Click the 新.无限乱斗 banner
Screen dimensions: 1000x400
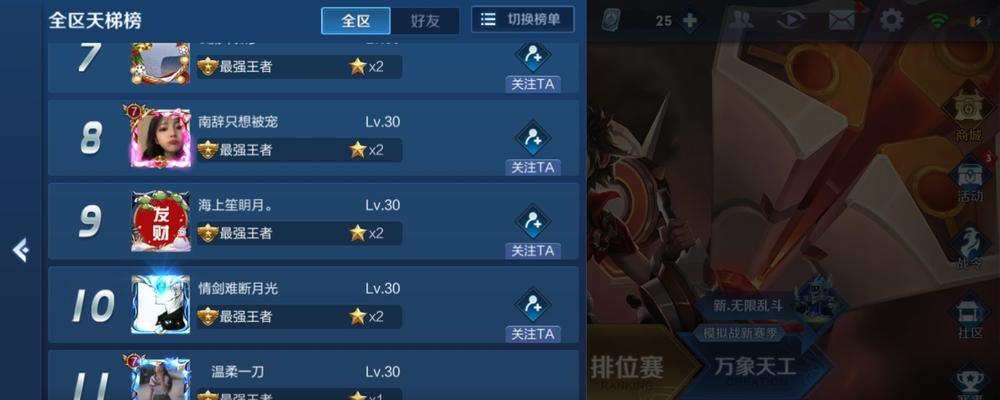pyautogui.click(x=748, y=306)
